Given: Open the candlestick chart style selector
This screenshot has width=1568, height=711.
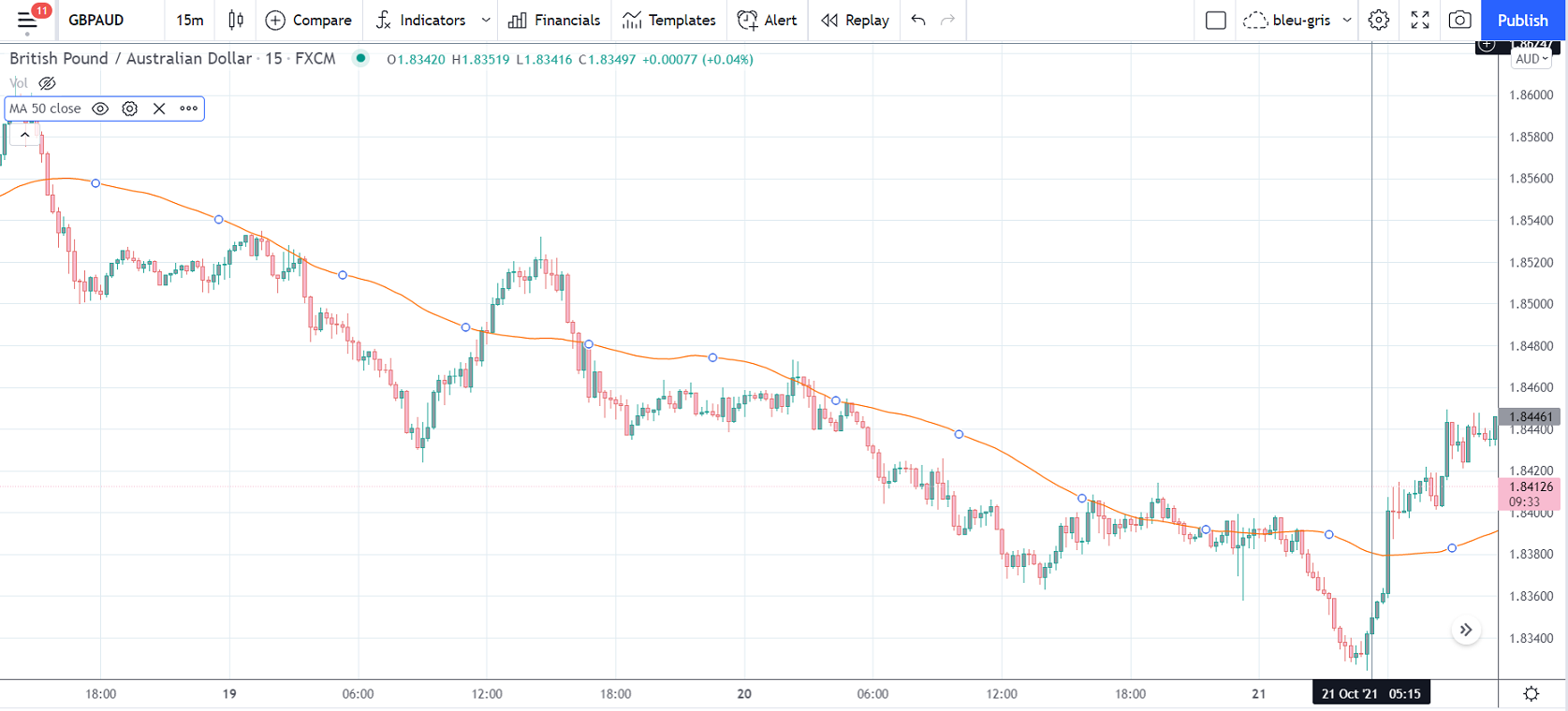Looking at the screenshot, I should [x=236, y=20].
